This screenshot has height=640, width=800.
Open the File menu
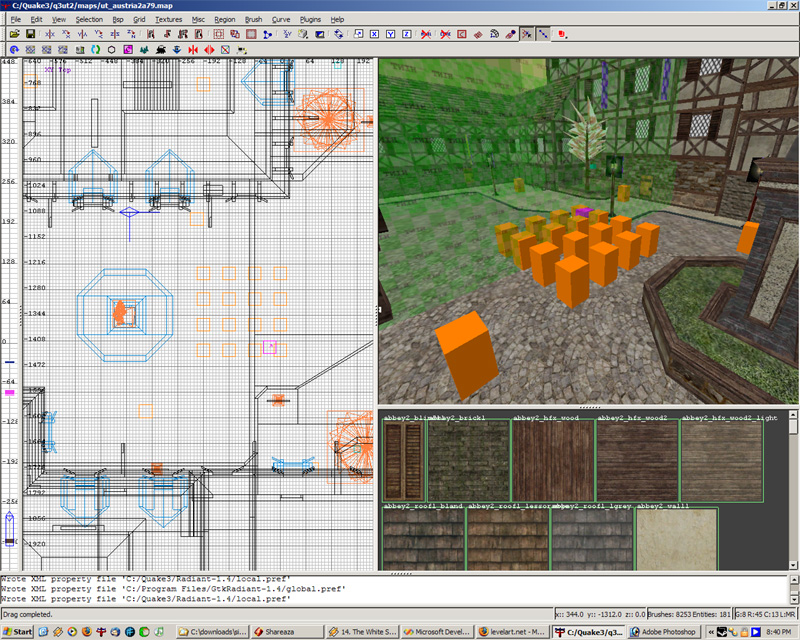(16, 19)
